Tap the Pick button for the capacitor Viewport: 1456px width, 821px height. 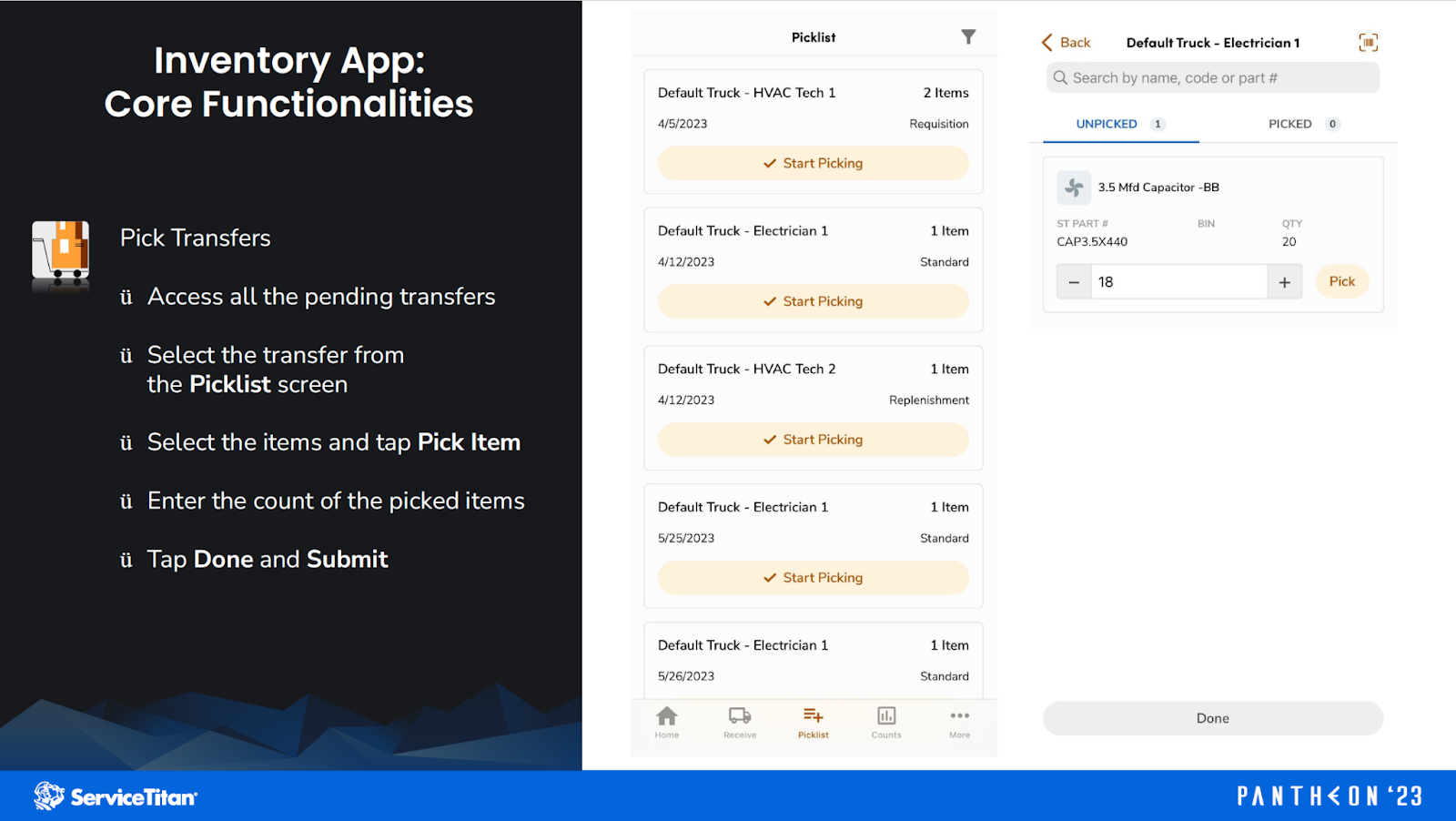[1342, 281]
